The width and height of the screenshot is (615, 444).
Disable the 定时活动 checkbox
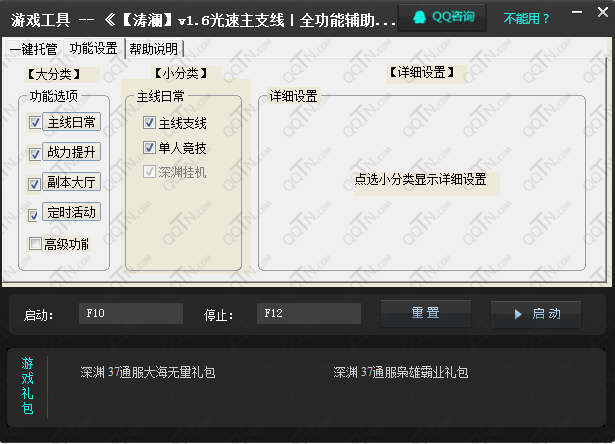click(36, 213)
